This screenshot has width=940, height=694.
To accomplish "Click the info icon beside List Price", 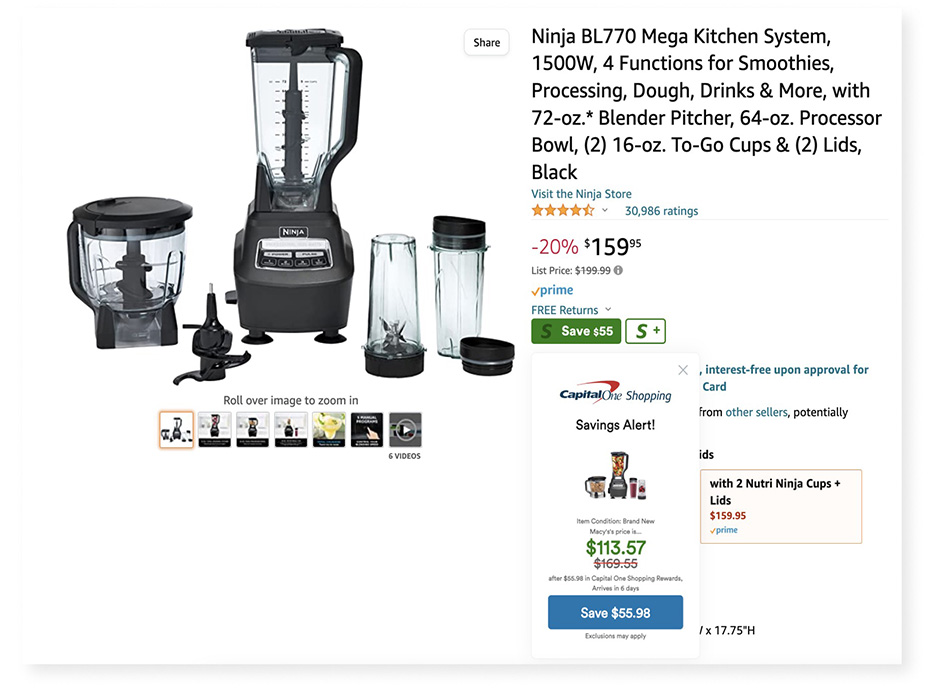I will 618,270.
